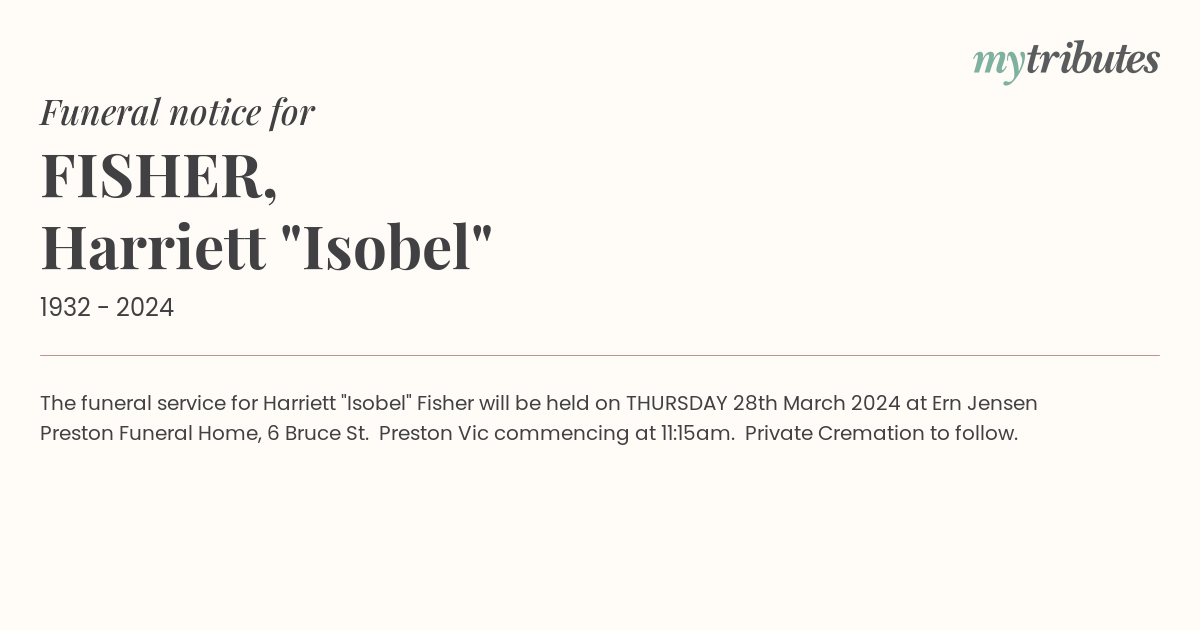Click the name "Harriett" in large heading
This screenshot has width=1200, height=630.
tap(153, 247)
